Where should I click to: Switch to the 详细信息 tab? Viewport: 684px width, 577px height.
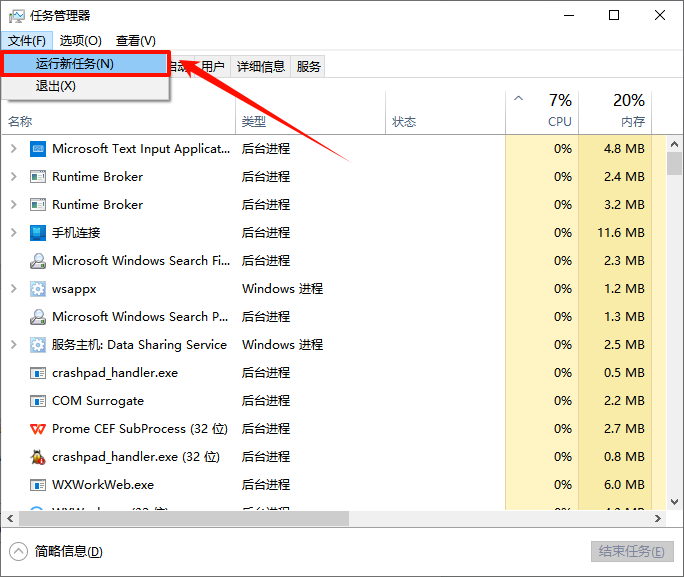260,67
